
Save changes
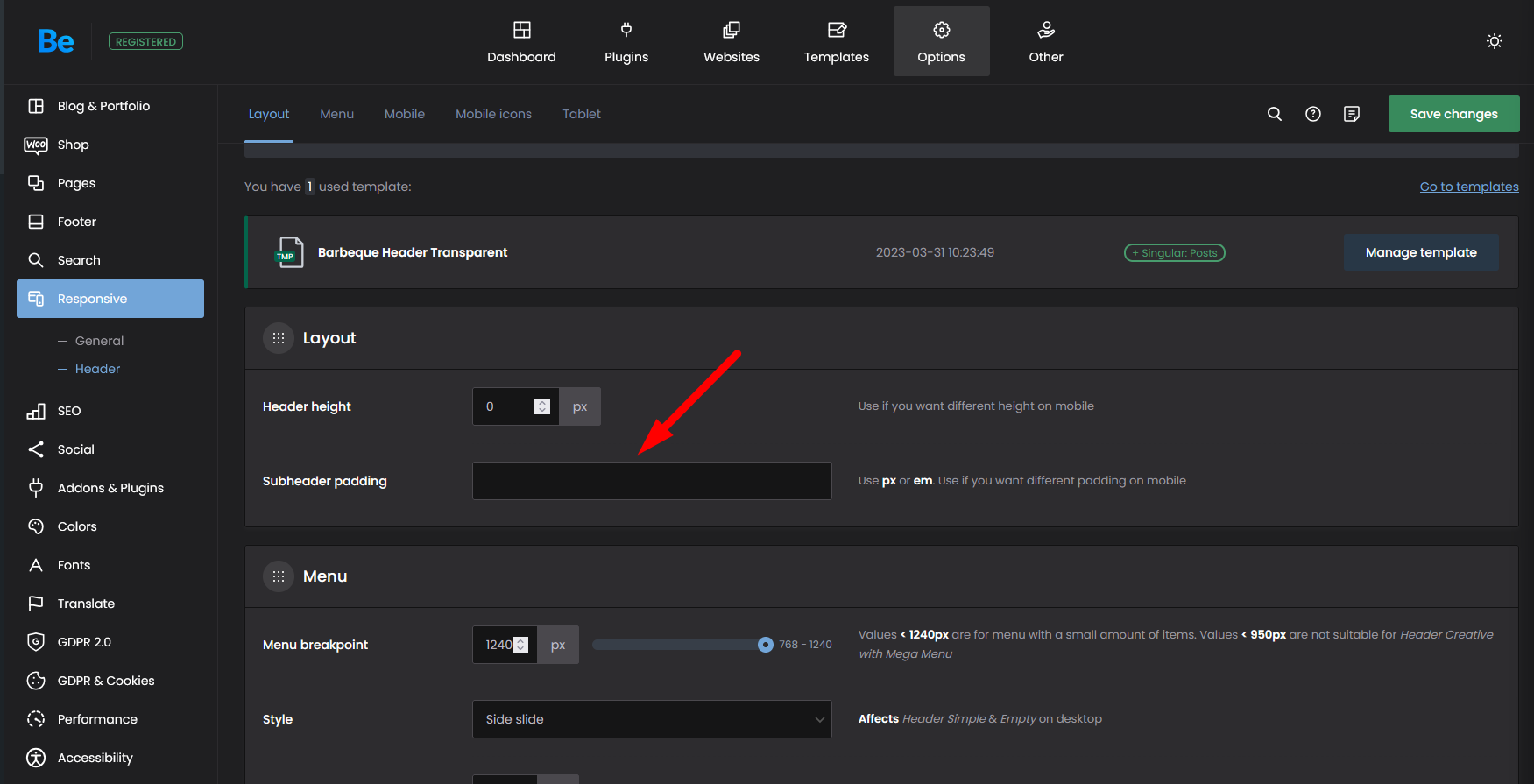(1454, 114)
